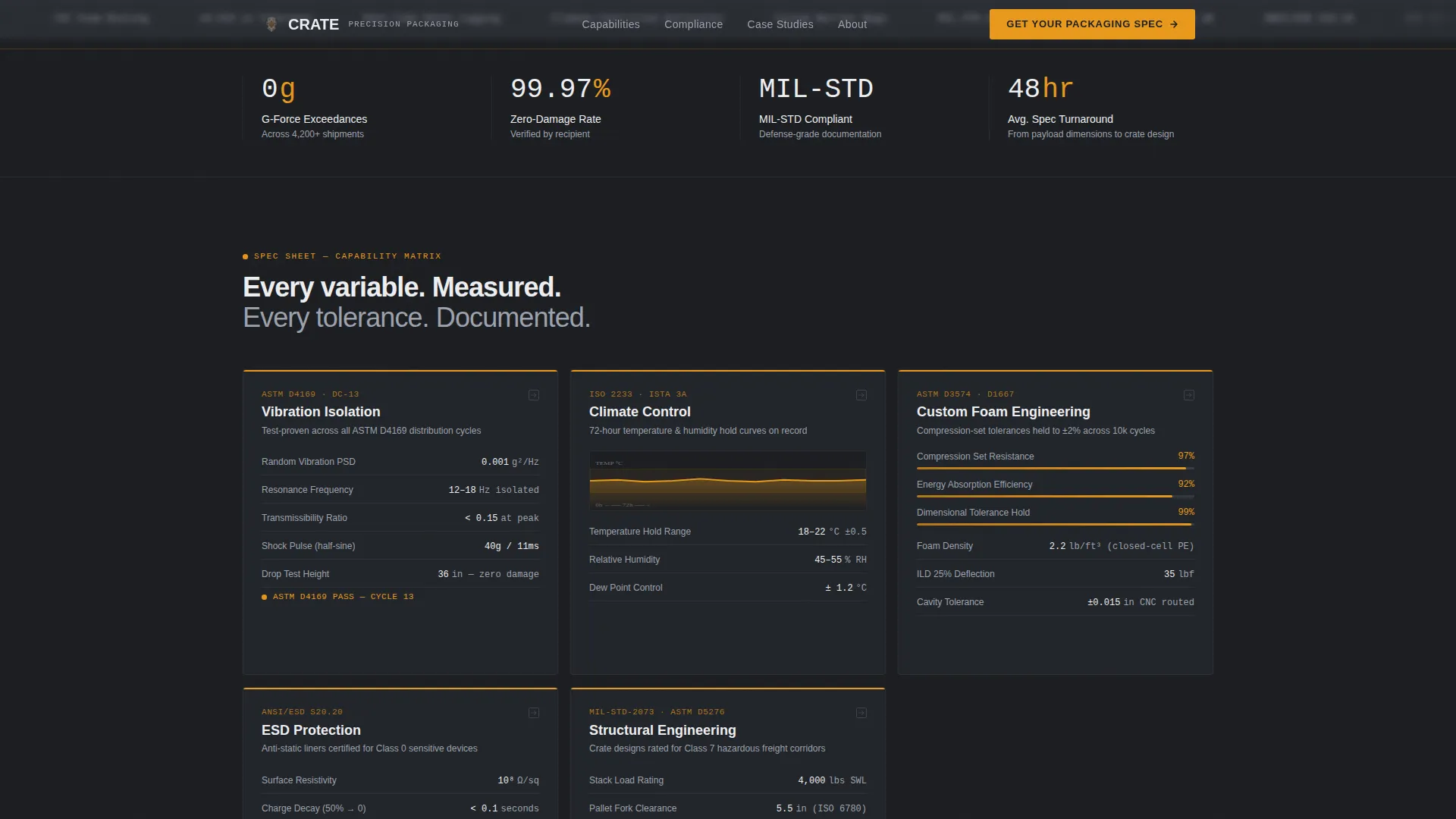Select the ESD Protection card title
This screenshot has width=1456, height=819.
pos(311,730)
